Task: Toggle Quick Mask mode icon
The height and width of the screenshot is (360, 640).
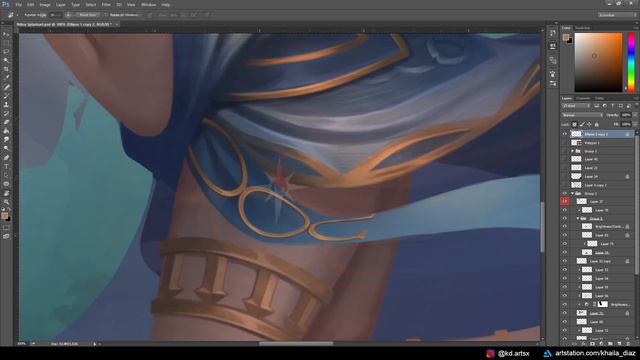Action: (6, 228)
